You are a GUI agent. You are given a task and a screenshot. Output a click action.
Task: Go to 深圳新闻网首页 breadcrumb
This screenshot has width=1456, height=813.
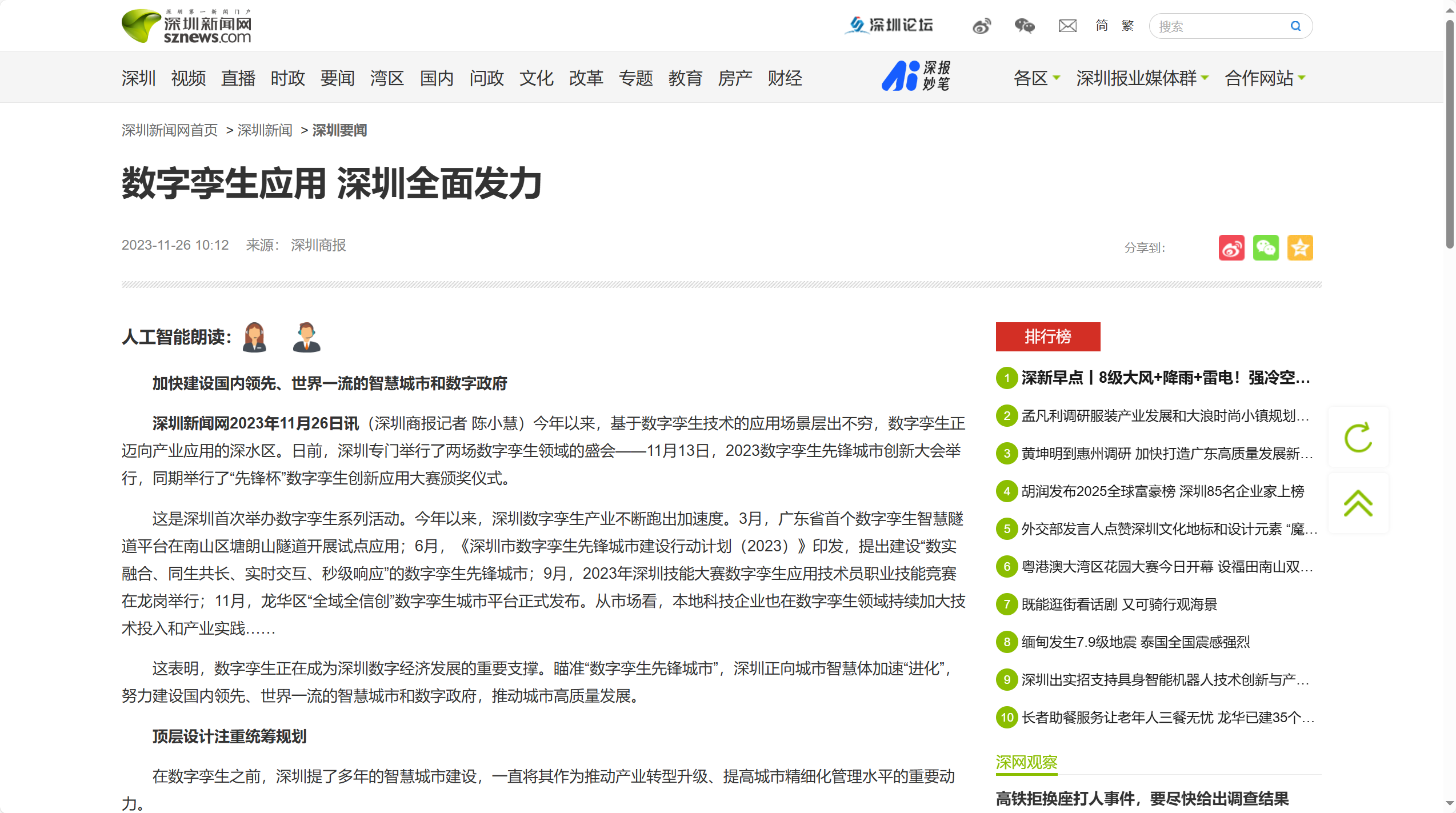coord(170,130)
